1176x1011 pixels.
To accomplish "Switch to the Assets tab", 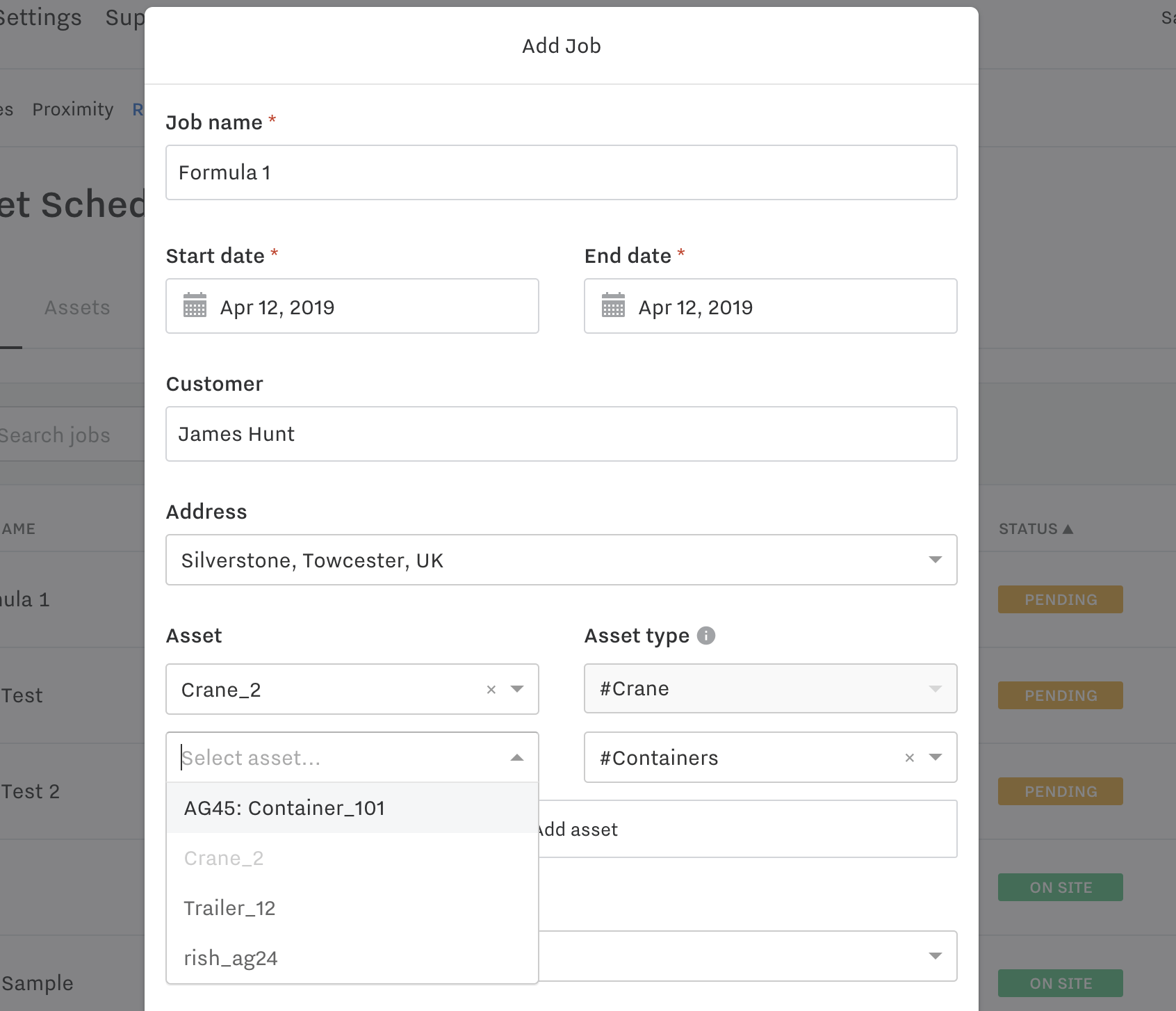I will pos(76,307).
